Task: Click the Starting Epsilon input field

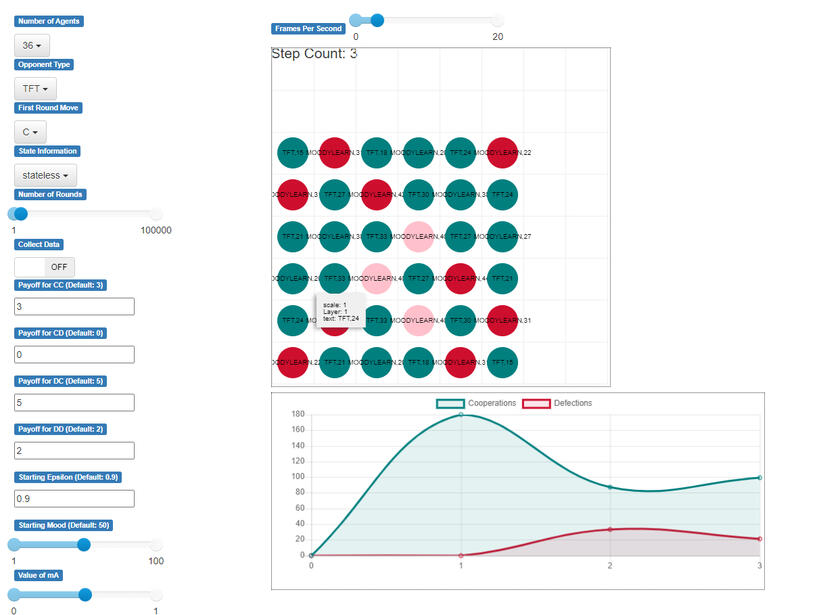Action: coord(74,498)
